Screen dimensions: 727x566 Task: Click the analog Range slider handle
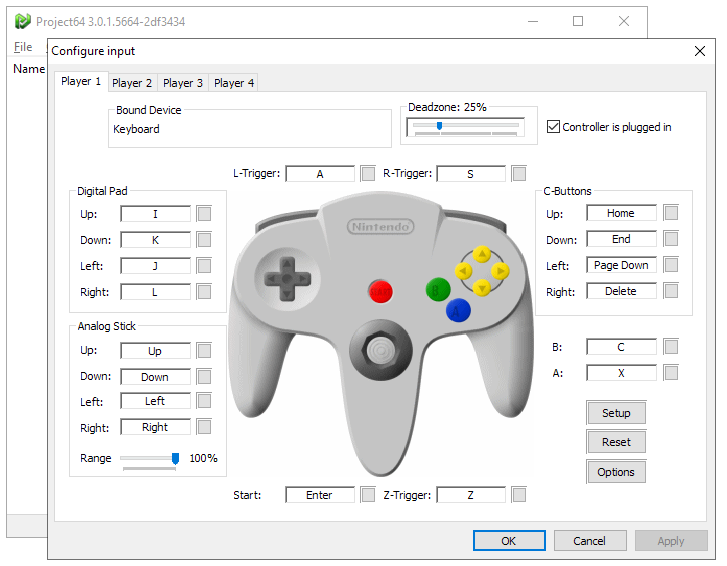point(175,458)
